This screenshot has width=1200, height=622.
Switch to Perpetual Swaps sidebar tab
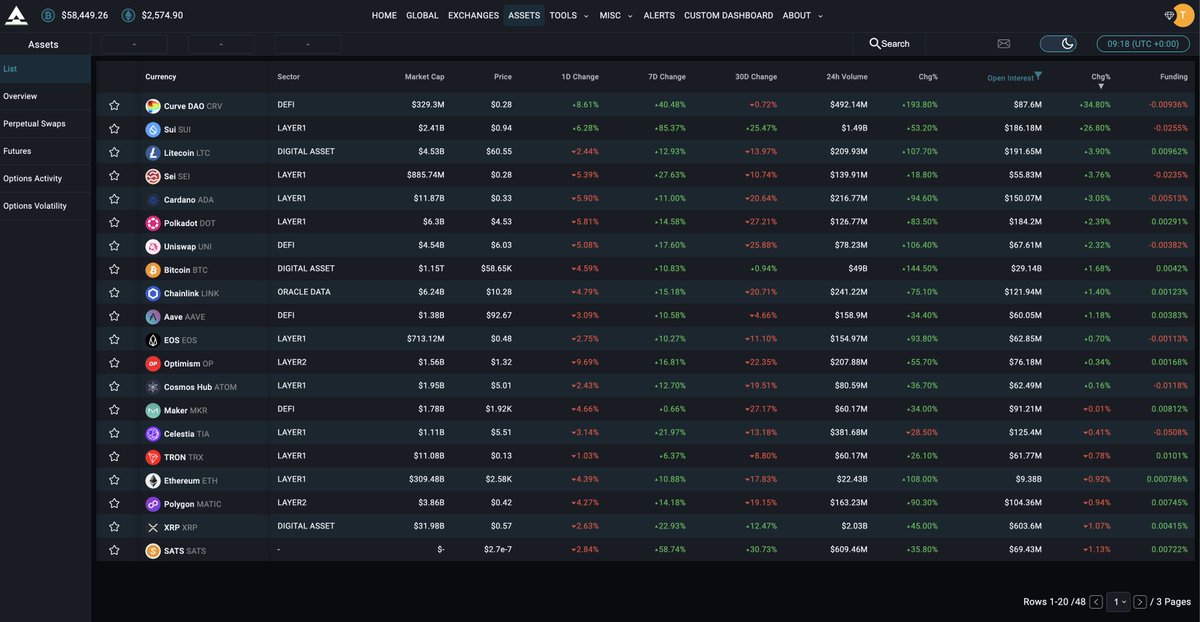(x=33, y=124)
